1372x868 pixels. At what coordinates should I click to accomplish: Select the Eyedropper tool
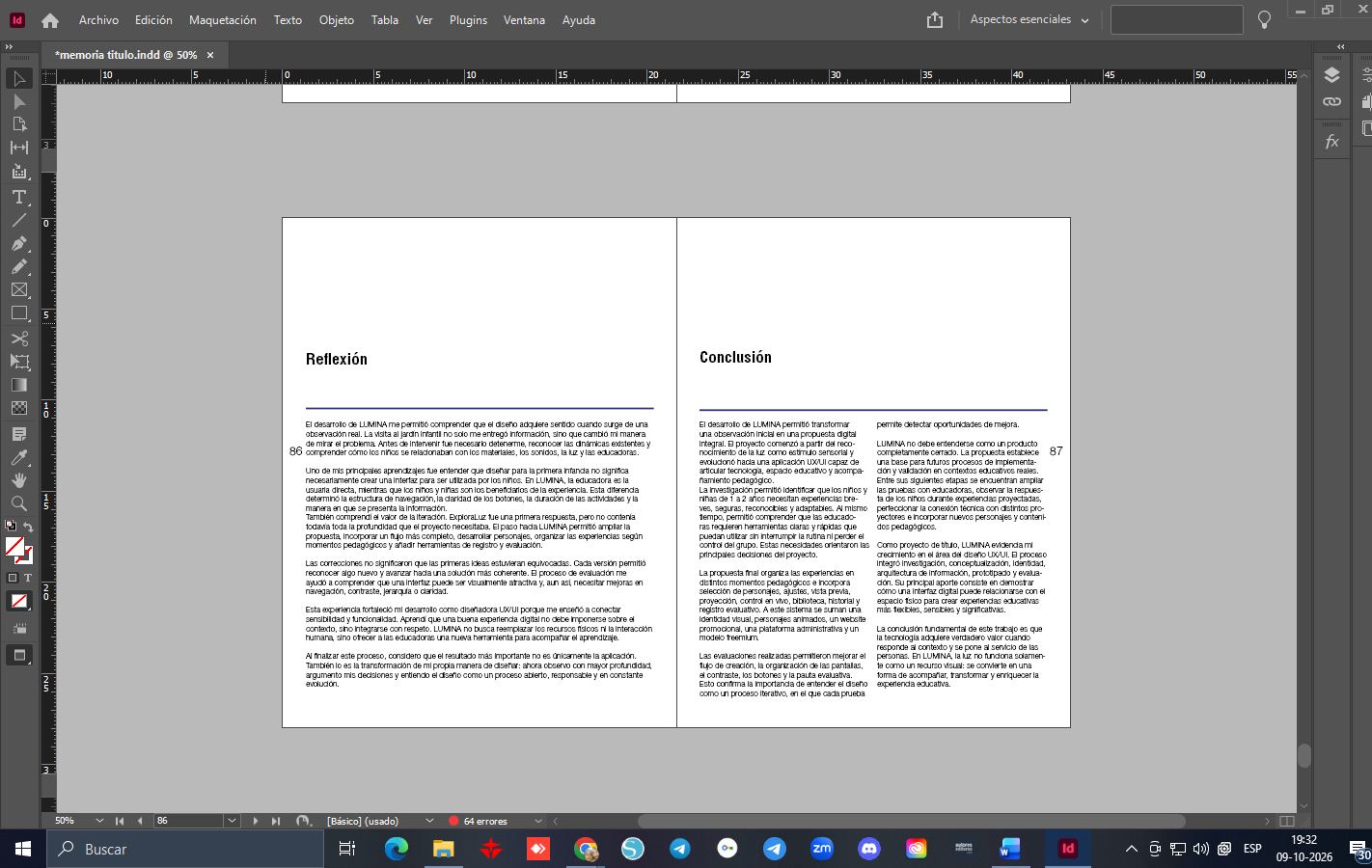(19, 457)
